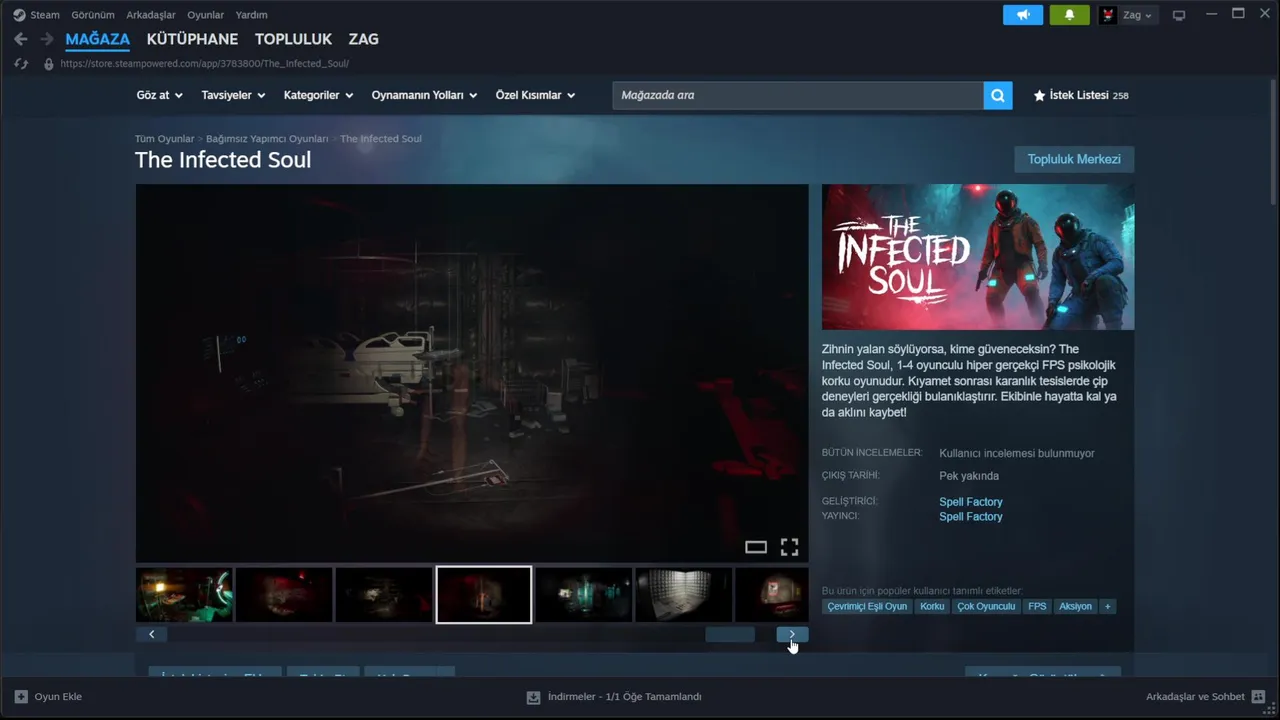Open the Özel Kısımlar dropdown

tap(535, 95)
